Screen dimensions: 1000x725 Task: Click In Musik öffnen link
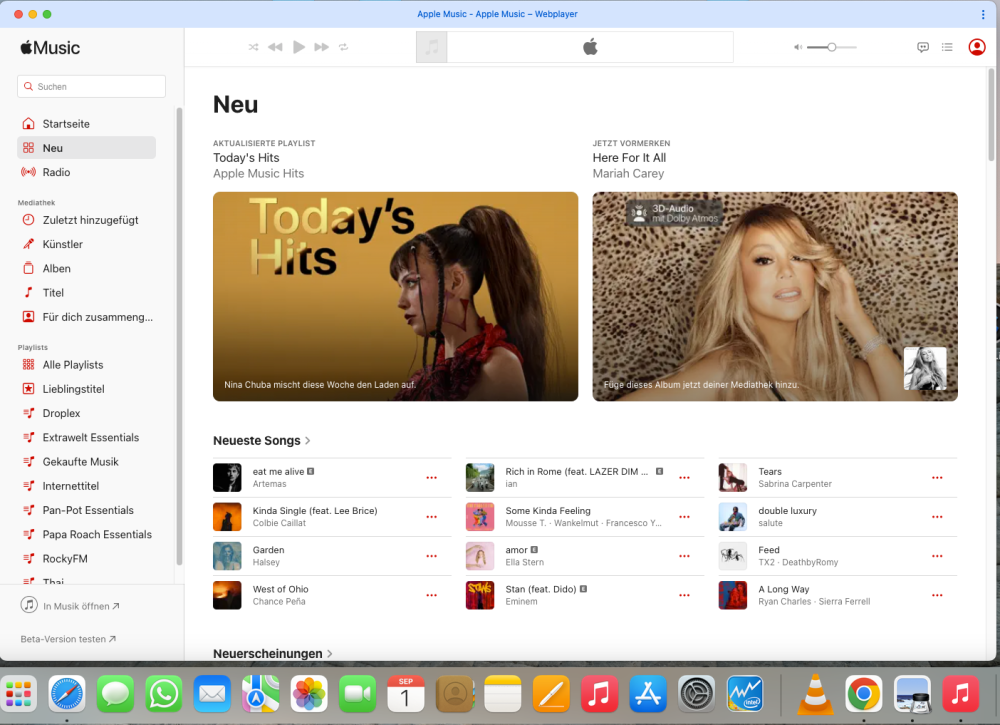70,606
